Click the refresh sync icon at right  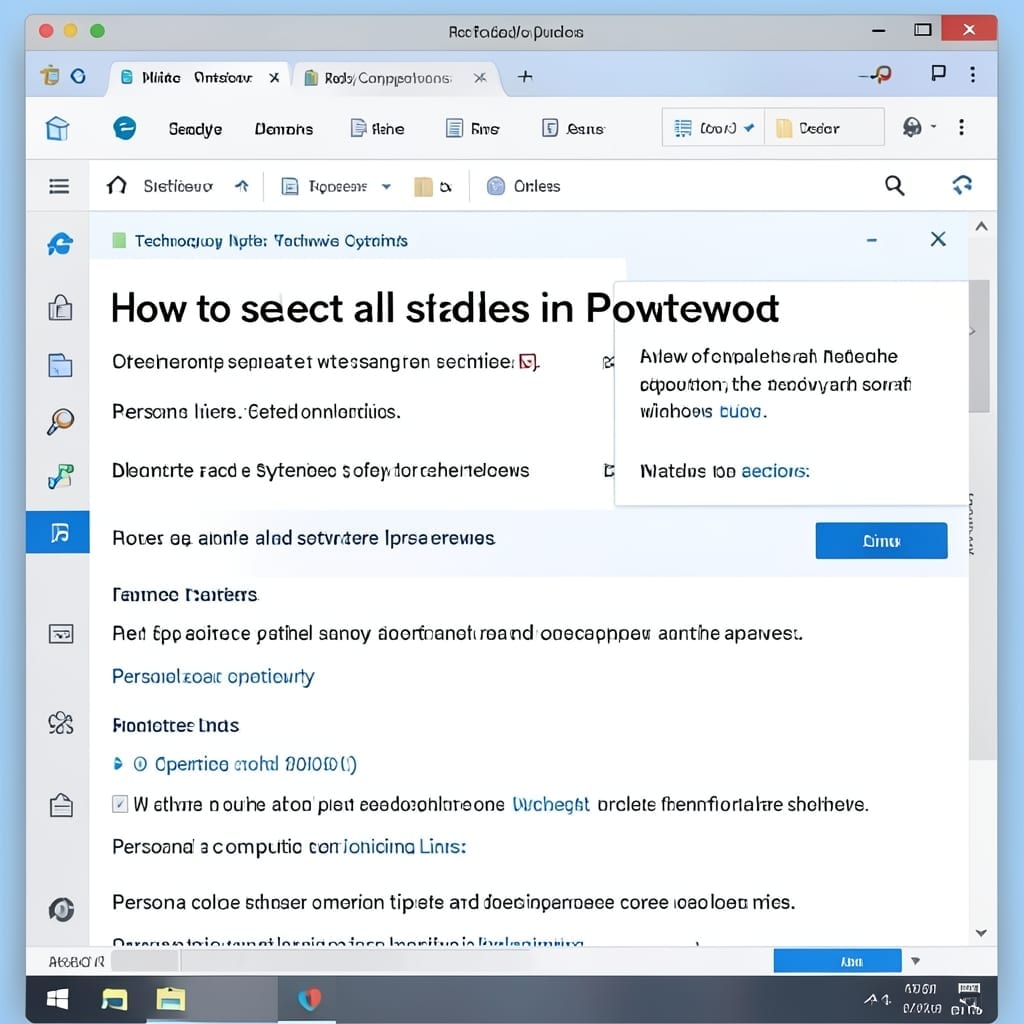962,185
